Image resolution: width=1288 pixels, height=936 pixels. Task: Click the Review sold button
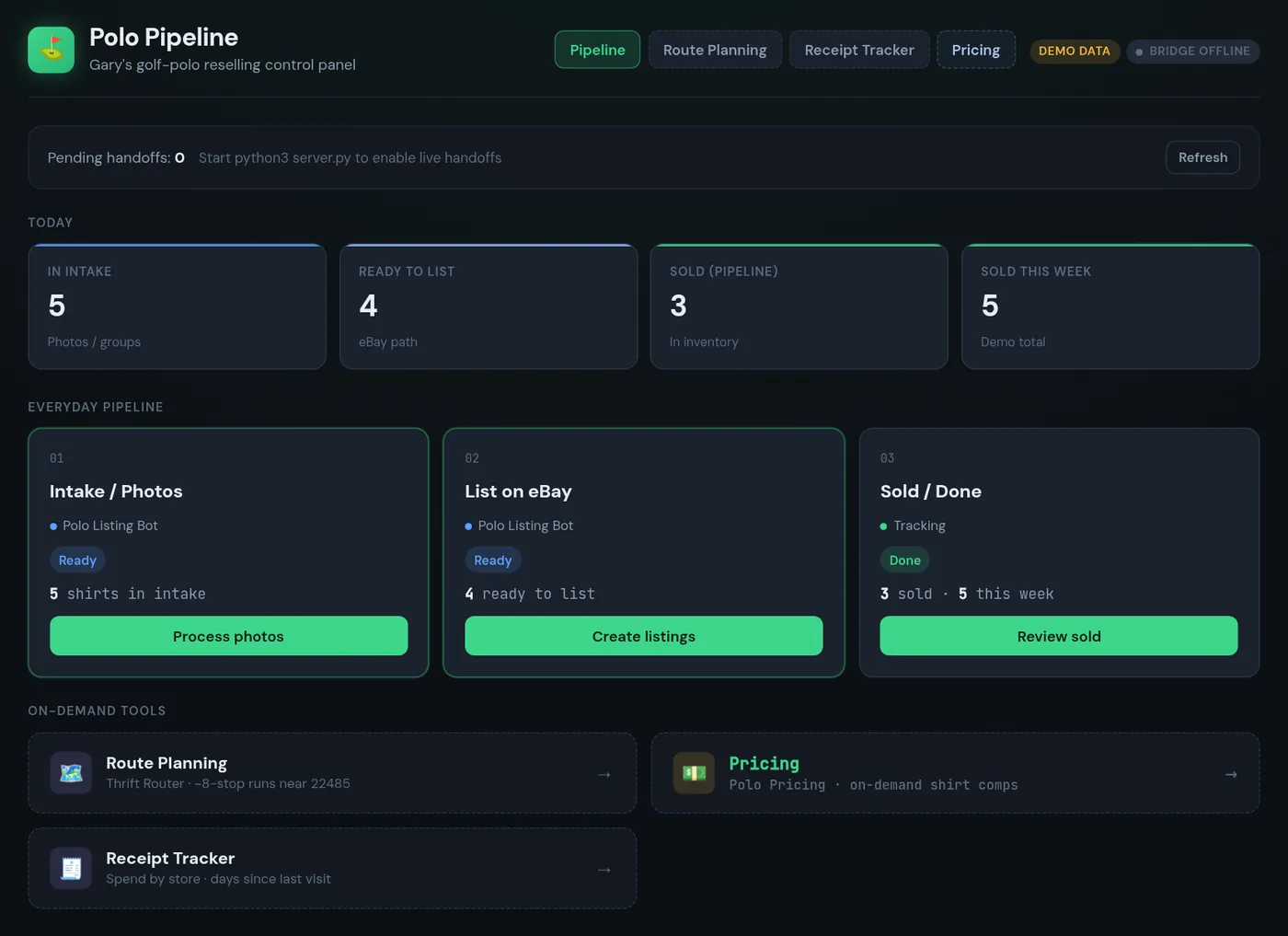1059,636
